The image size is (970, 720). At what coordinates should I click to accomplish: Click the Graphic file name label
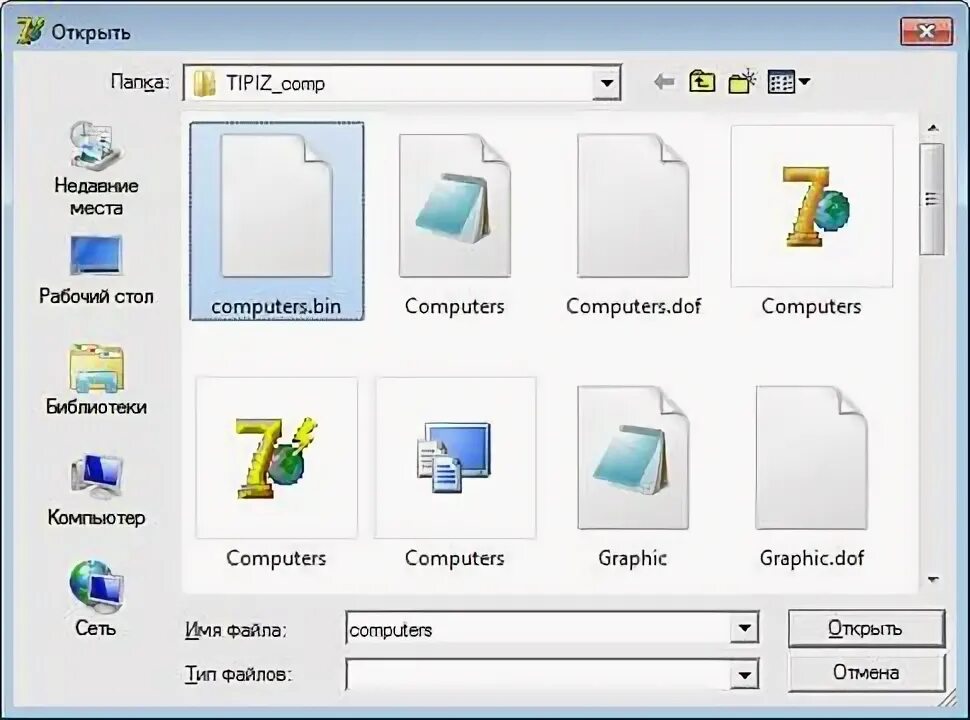pos(633,558)
